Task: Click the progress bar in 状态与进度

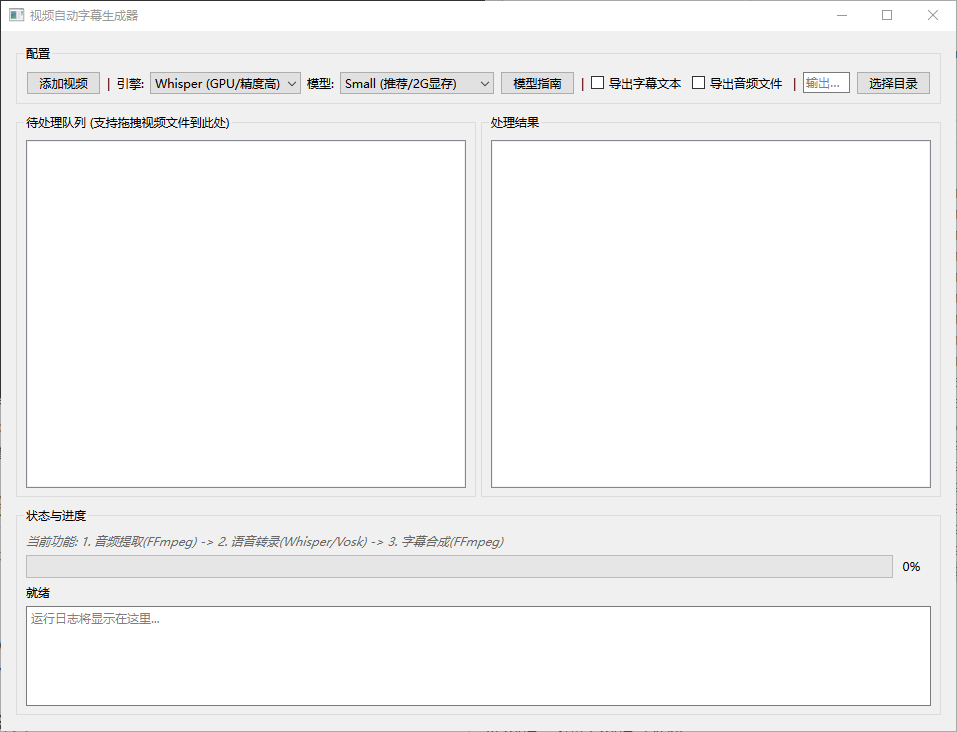Action: (x=459, y=566)
